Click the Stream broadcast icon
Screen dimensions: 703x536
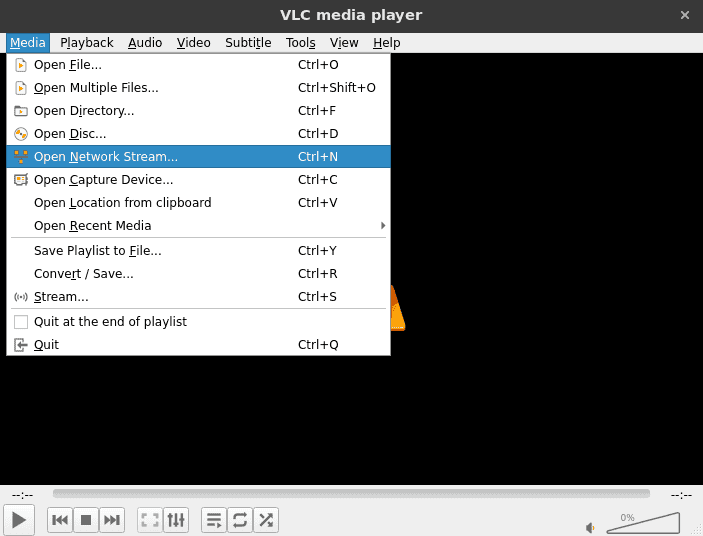(x=21, y=297)
